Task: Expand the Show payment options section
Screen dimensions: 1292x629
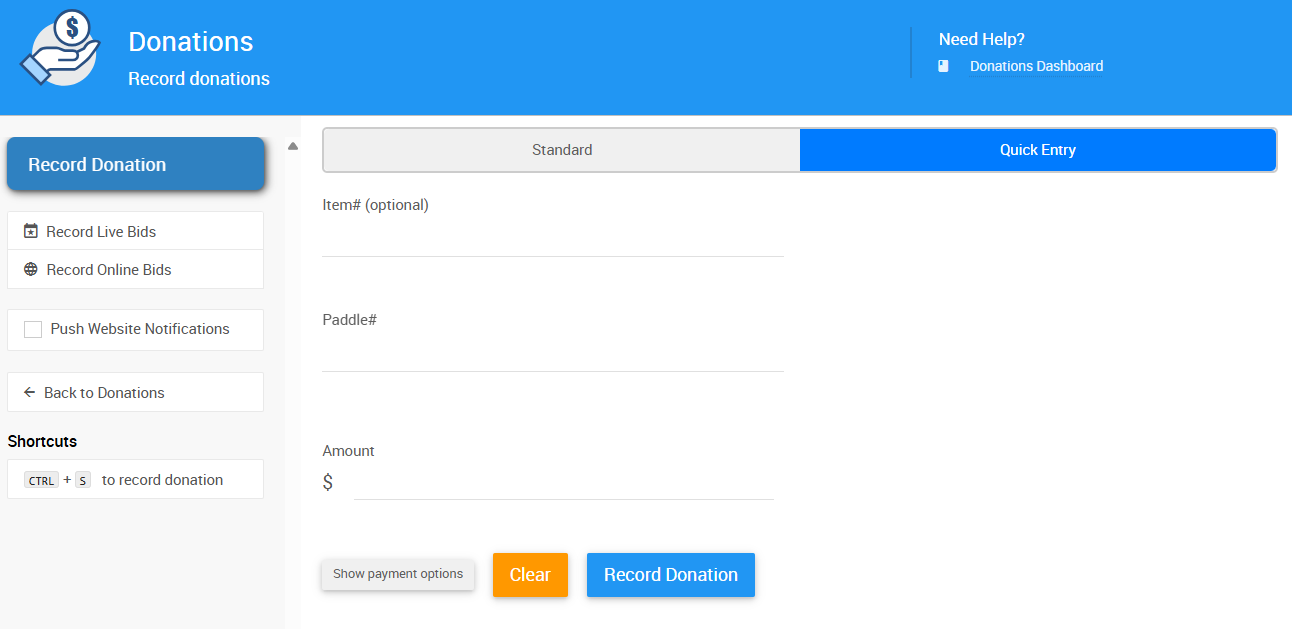Action: 398,574
